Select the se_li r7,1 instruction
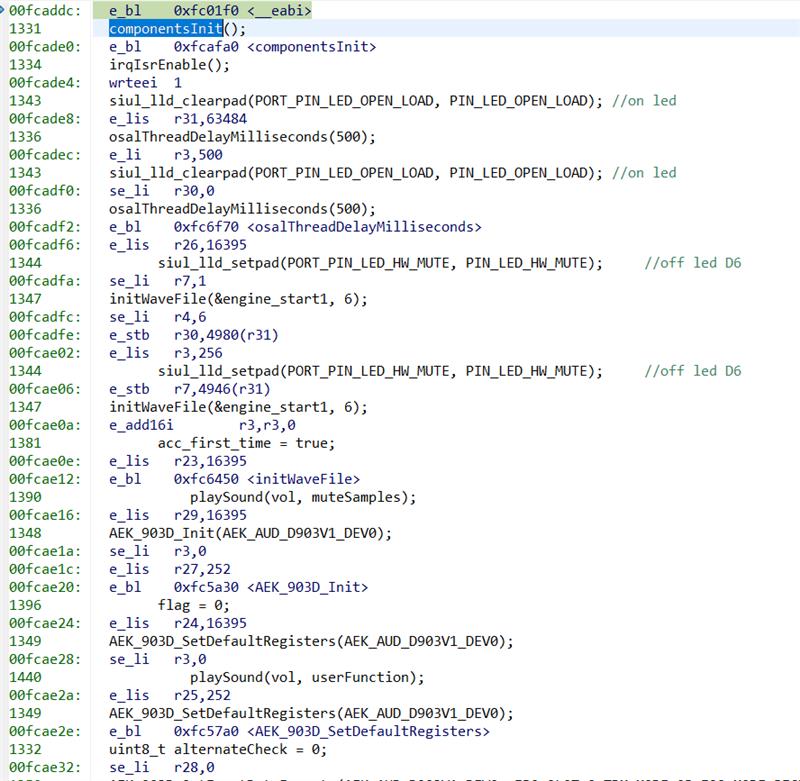Screen dimensions: 800x781 click(x=157, y=281)
